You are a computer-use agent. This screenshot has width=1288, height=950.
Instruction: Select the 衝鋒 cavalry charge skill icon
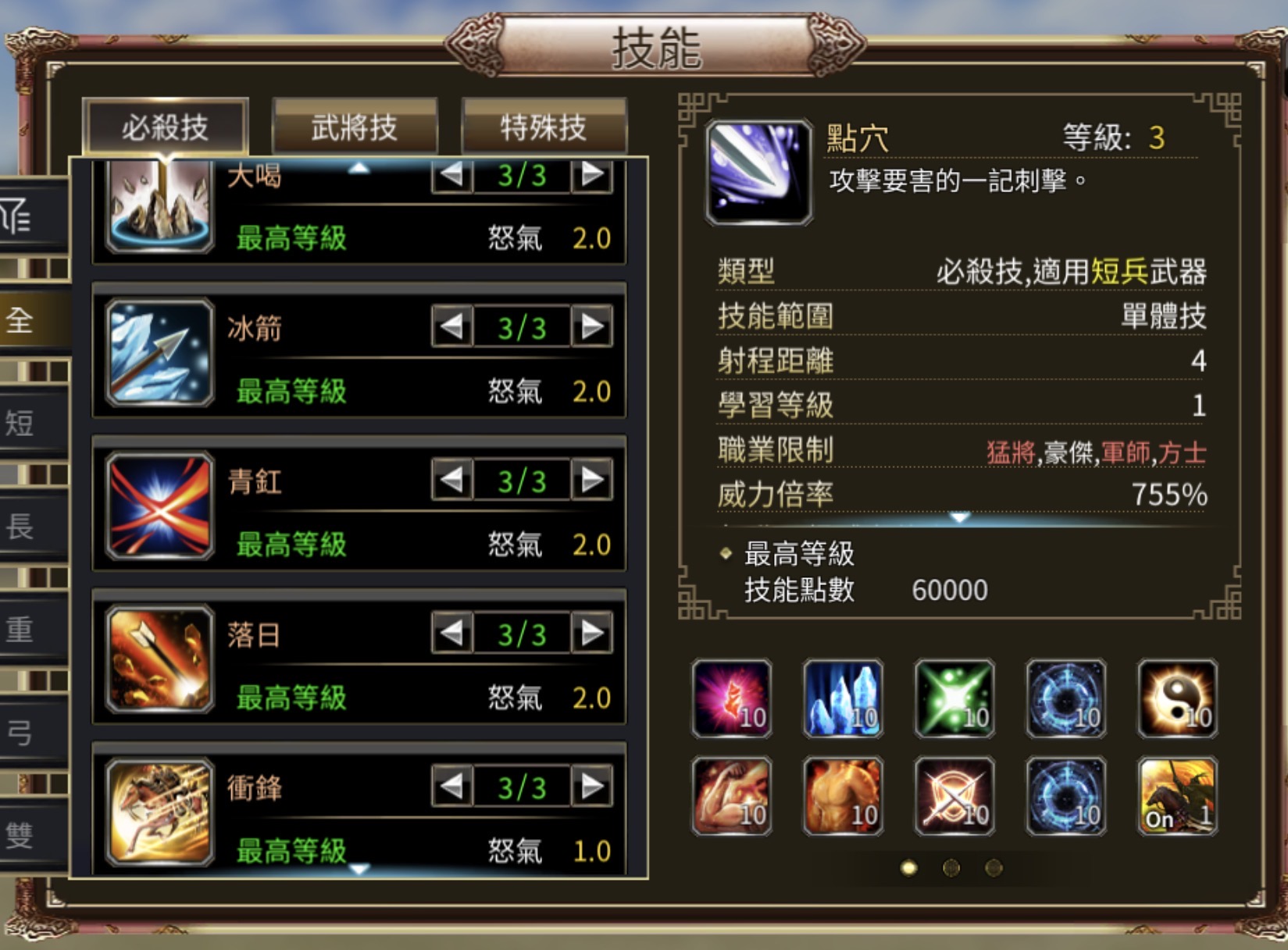tap(160, 812)
